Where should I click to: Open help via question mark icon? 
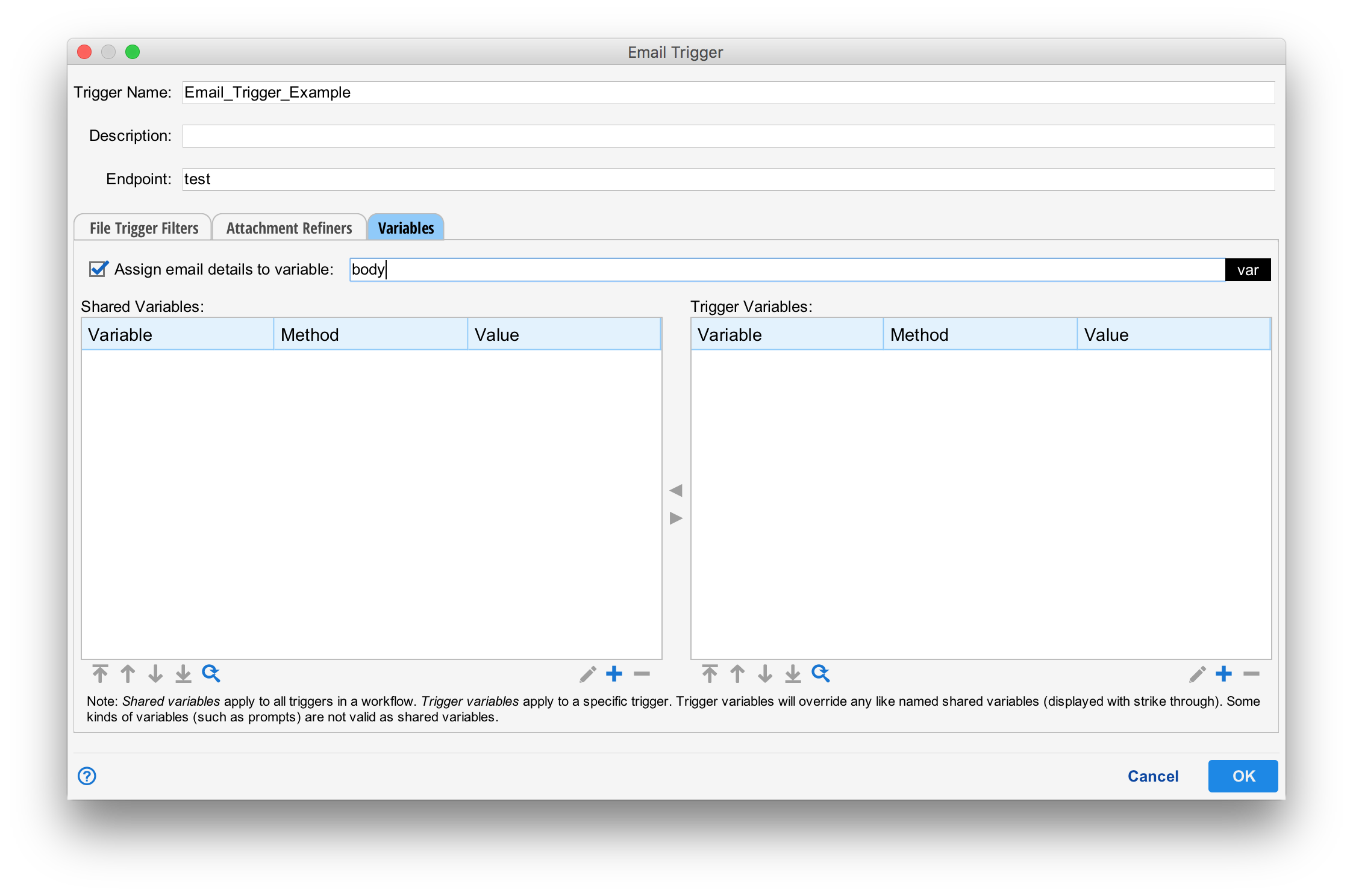coord(87,776)
